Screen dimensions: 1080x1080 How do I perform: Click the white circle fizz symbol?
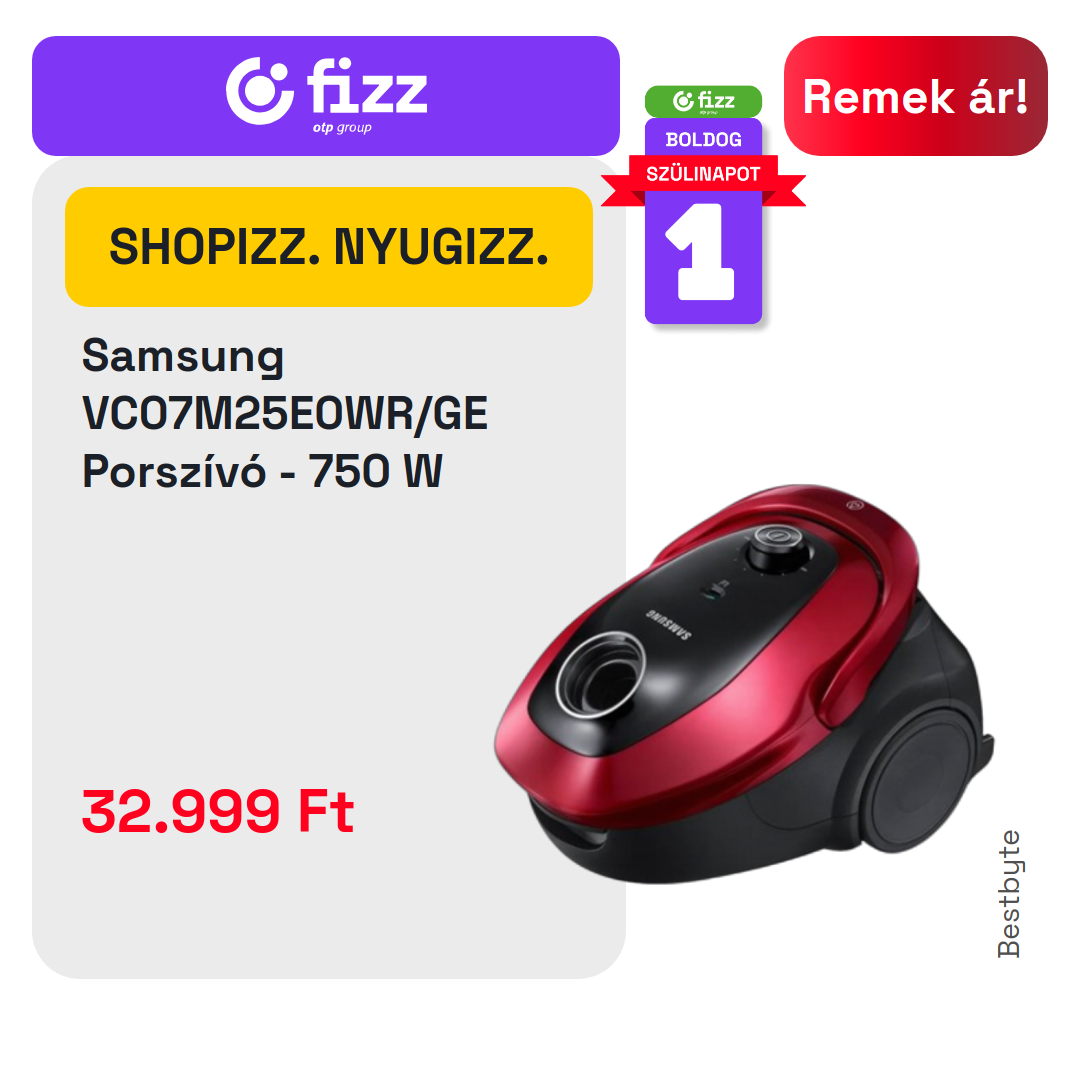point(258,91)
